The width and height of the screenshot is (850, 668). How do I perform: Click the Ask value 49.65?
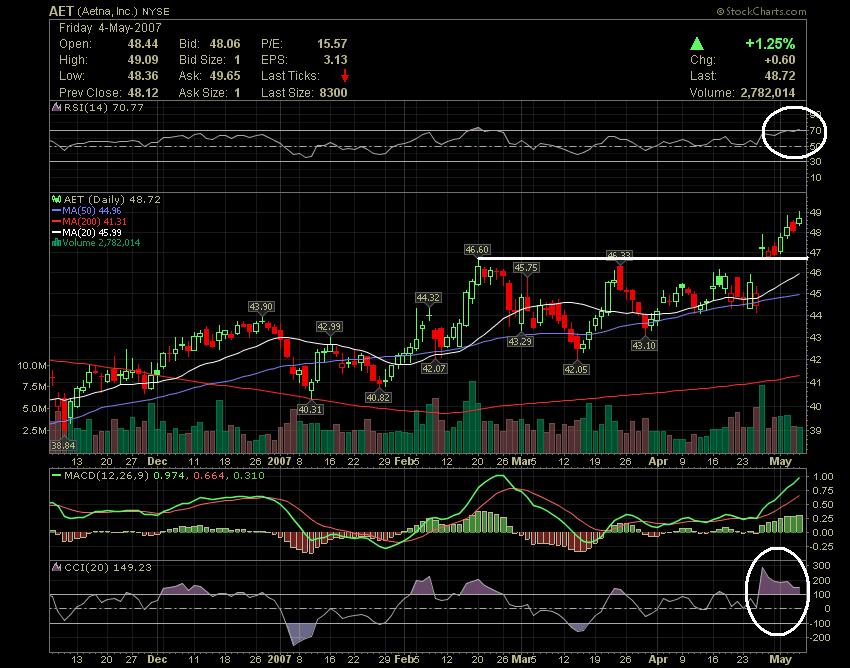tap(225, 76)
